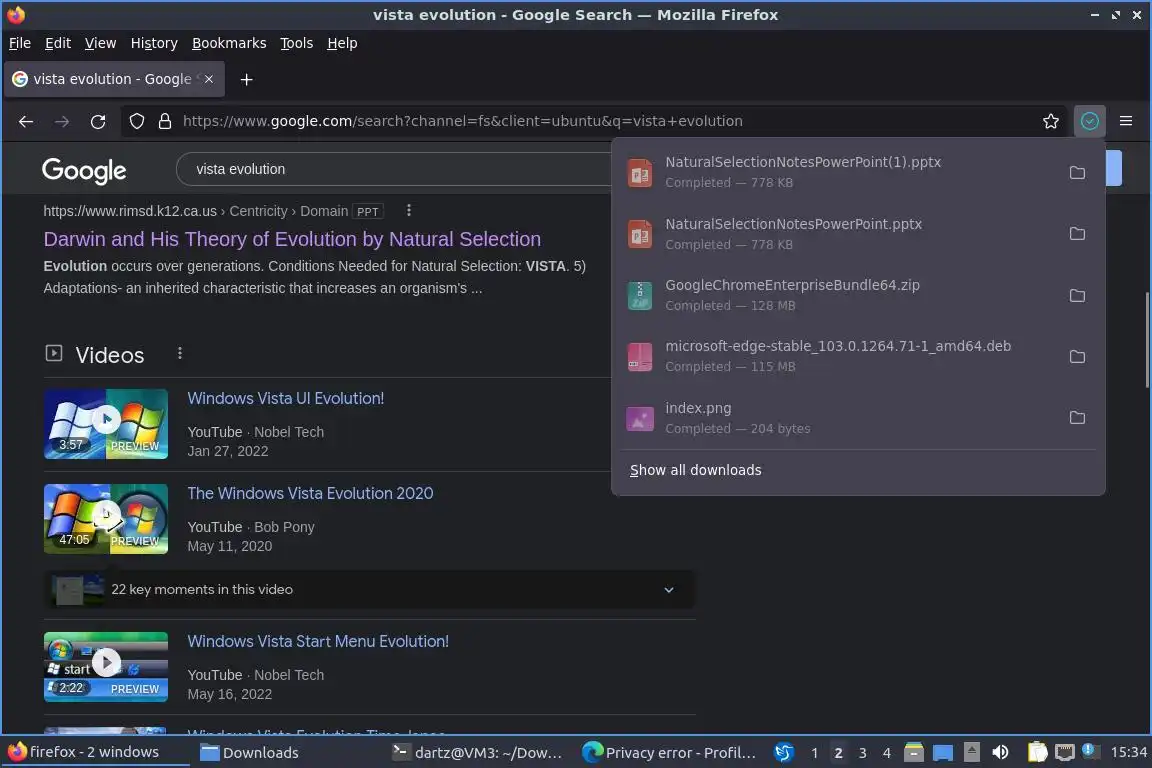The width and height of the screenshot is (1152, 768).
Task: Click Show all downloads
Action: click(695, 470)
